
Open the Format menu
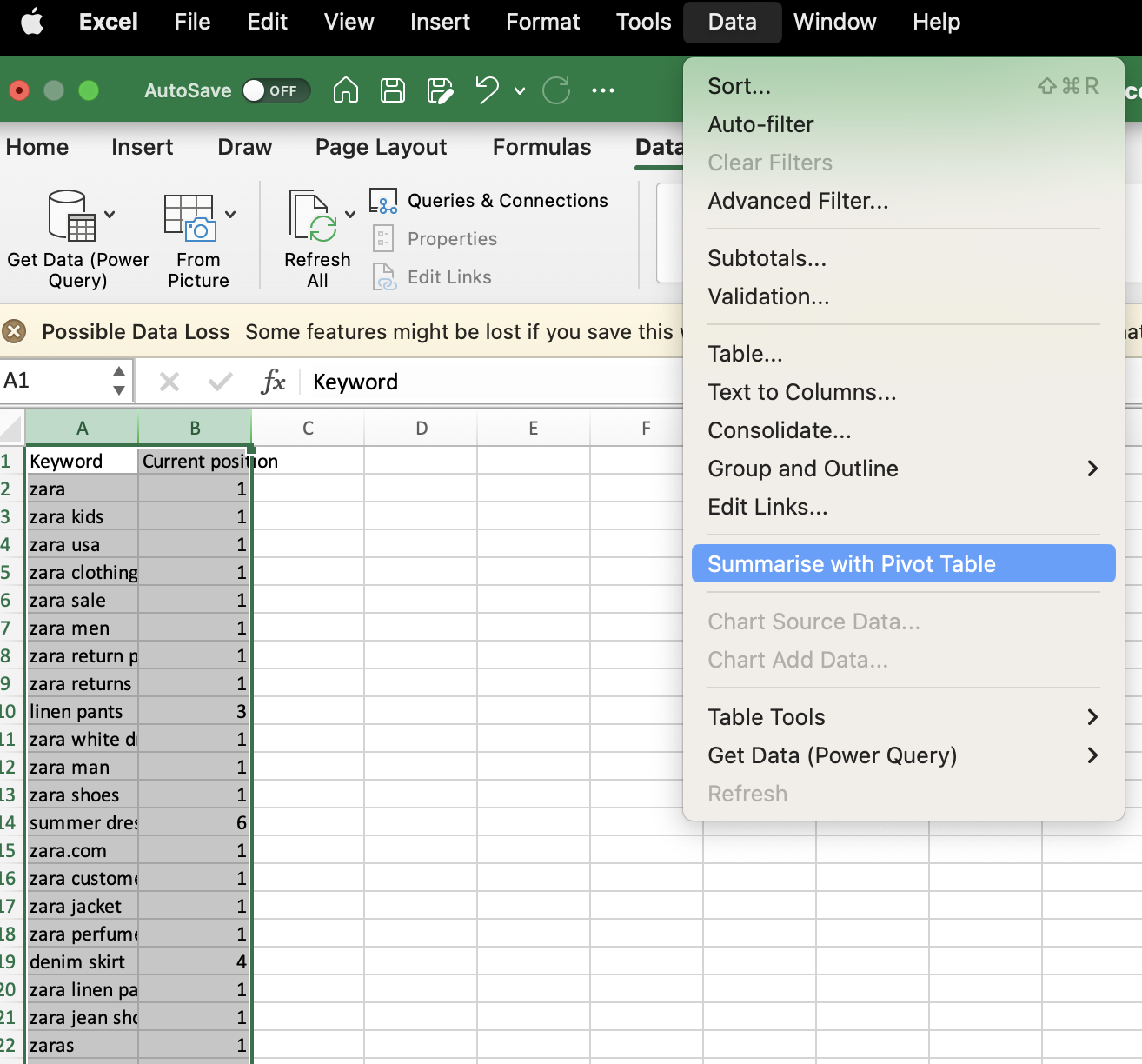point(542,22)
